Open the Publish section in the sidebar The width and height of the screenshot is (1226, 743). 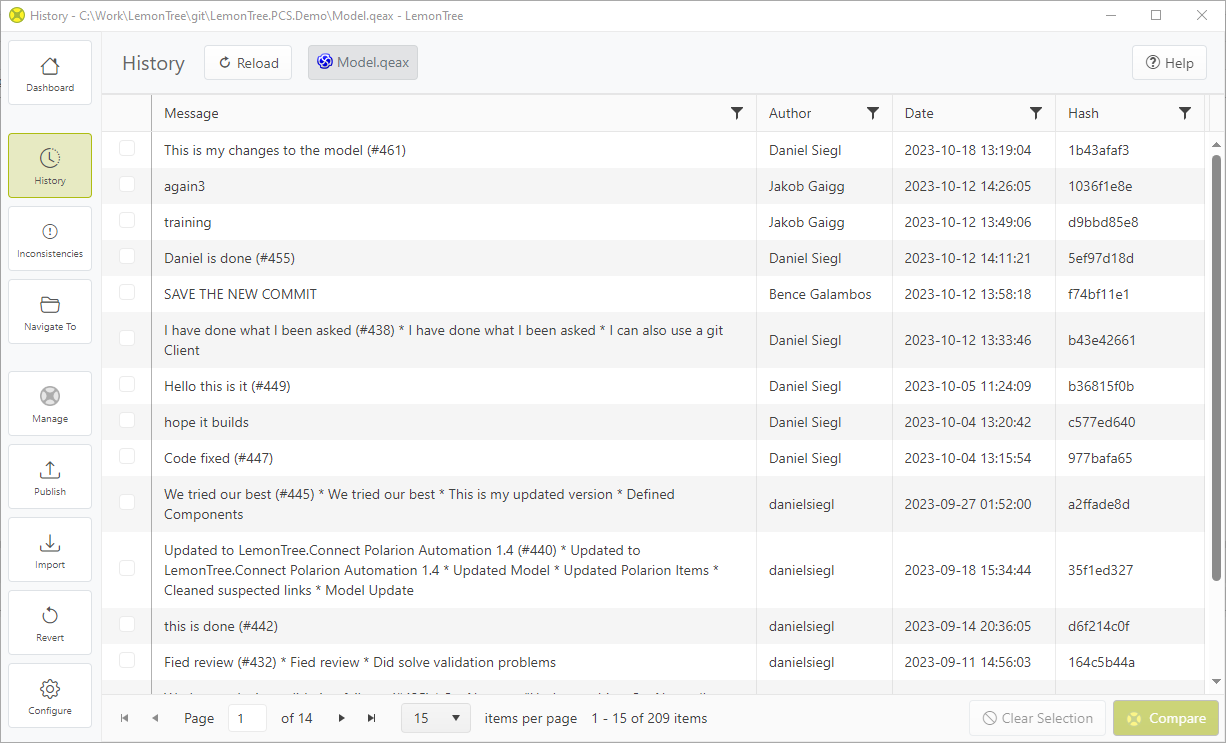50,477
